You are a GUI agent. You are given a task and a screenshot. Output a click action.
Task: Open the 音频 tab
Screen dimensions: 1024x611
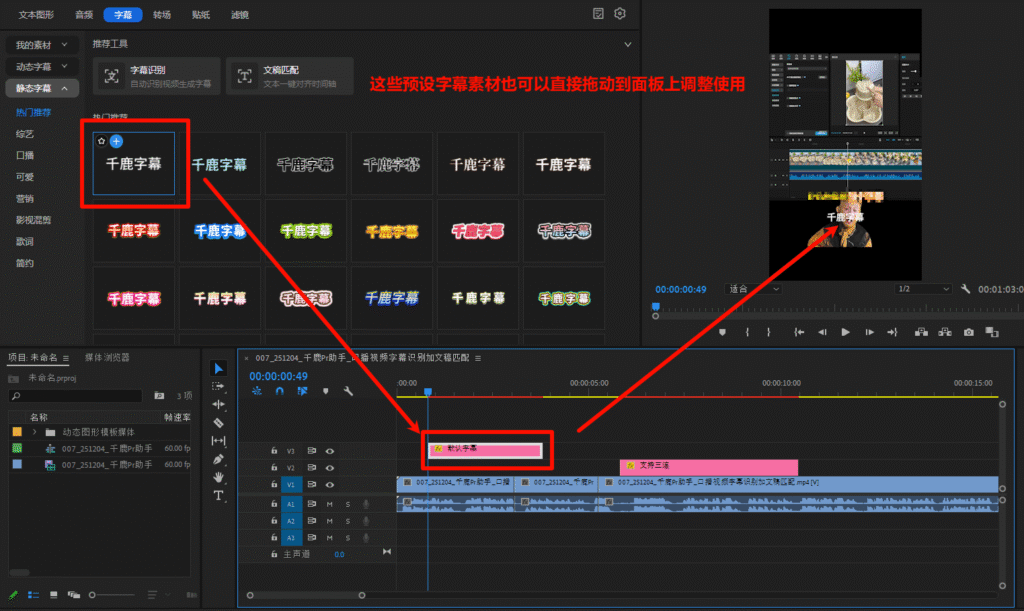tap(84, 15)
